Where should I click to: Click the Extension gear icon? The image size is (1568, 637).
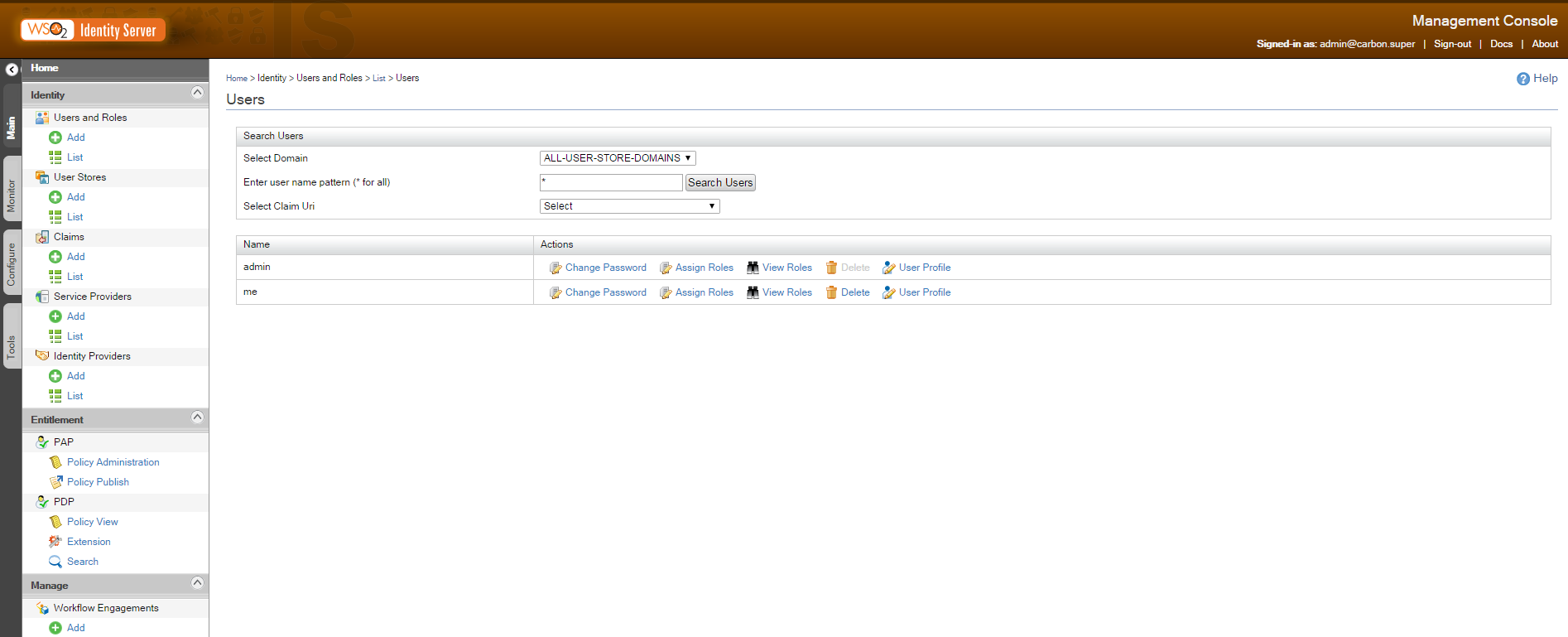[55, 542]
